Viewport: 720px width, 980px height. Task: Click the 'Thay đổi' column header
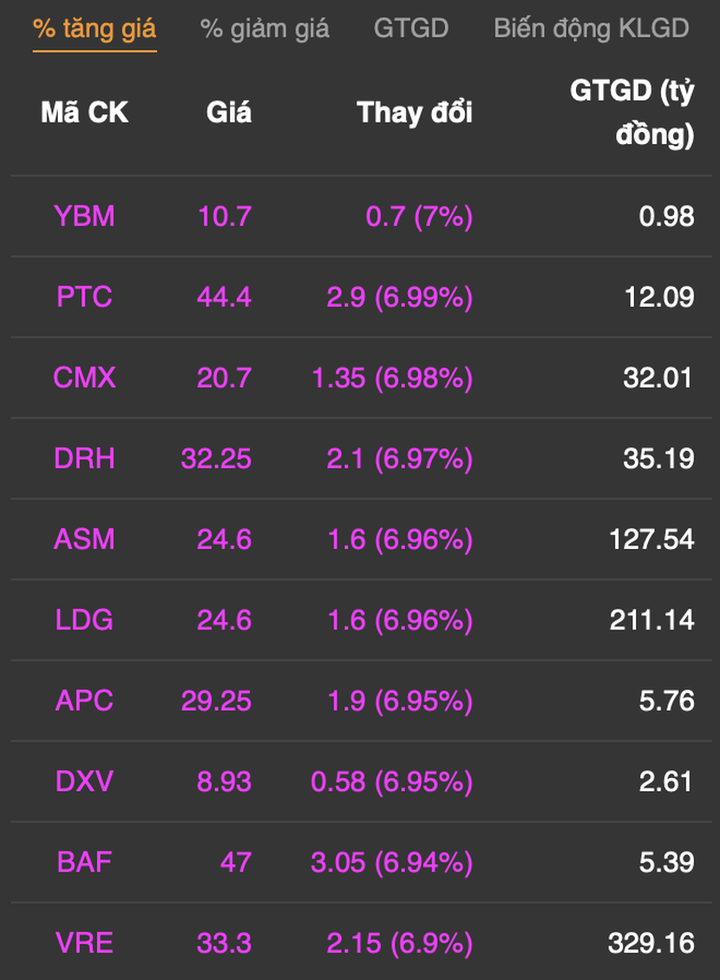click(x=414, y=113)
